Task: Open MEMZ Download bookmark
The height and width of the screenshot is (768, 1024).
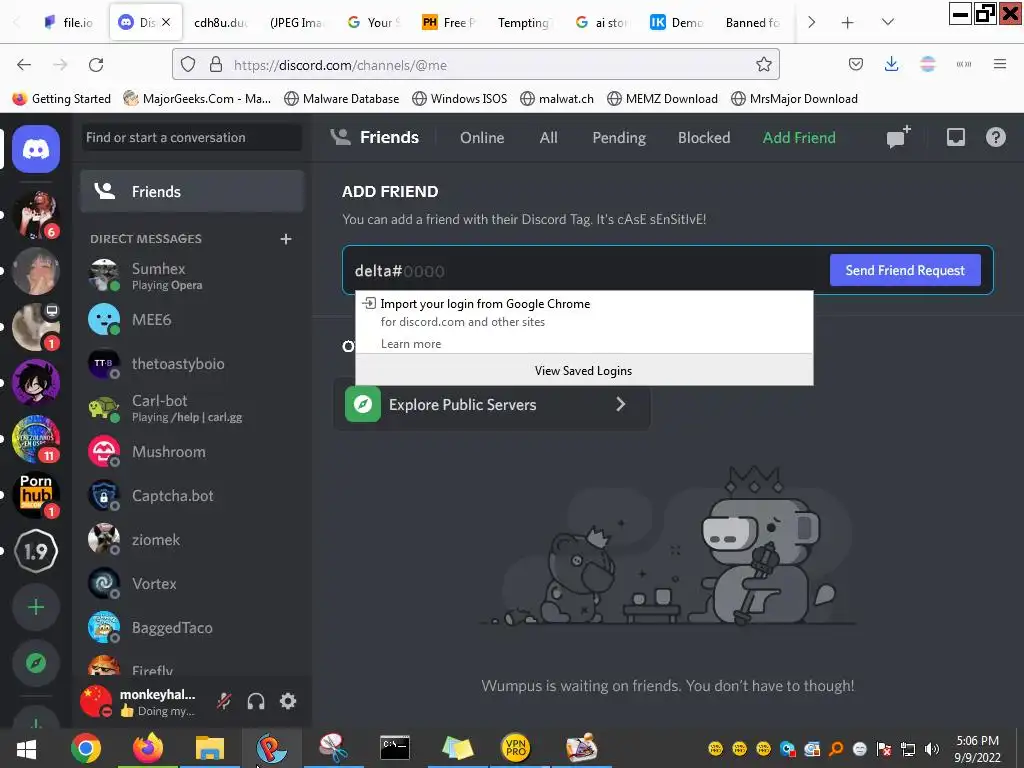Action: 662,99
